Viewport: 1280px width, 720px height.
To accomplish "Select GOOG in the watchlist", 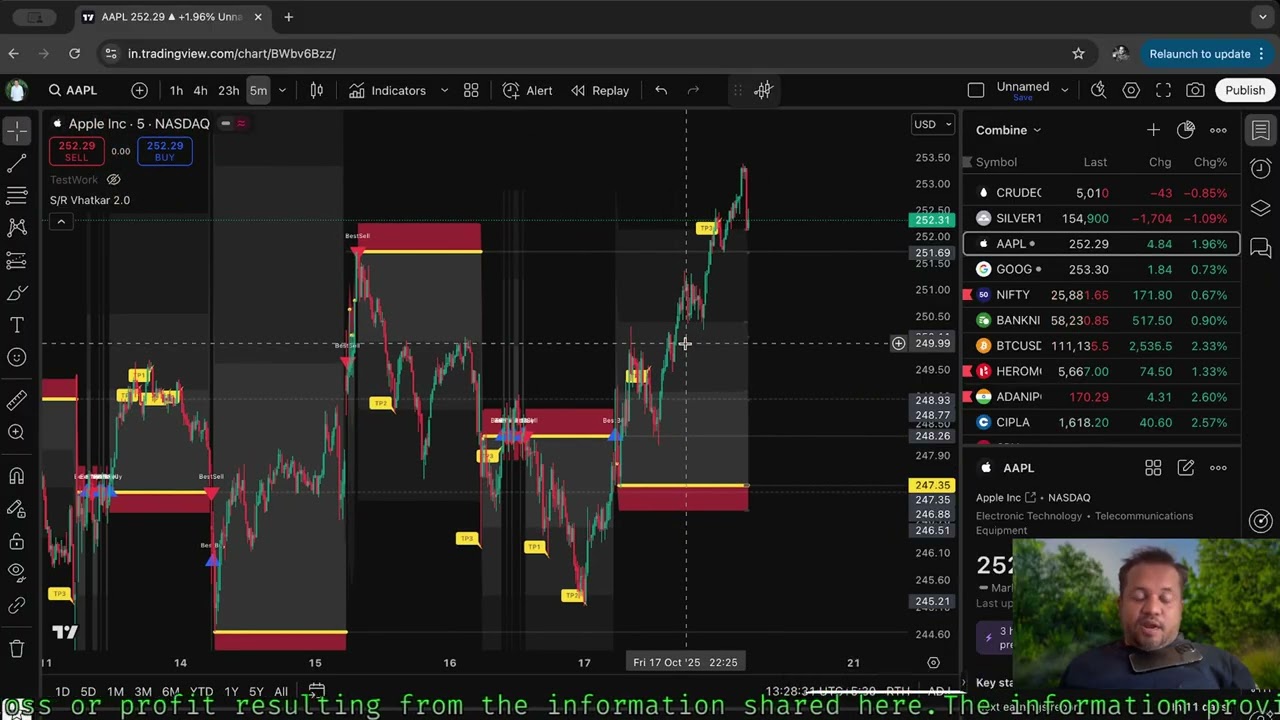I will 1101,269.
